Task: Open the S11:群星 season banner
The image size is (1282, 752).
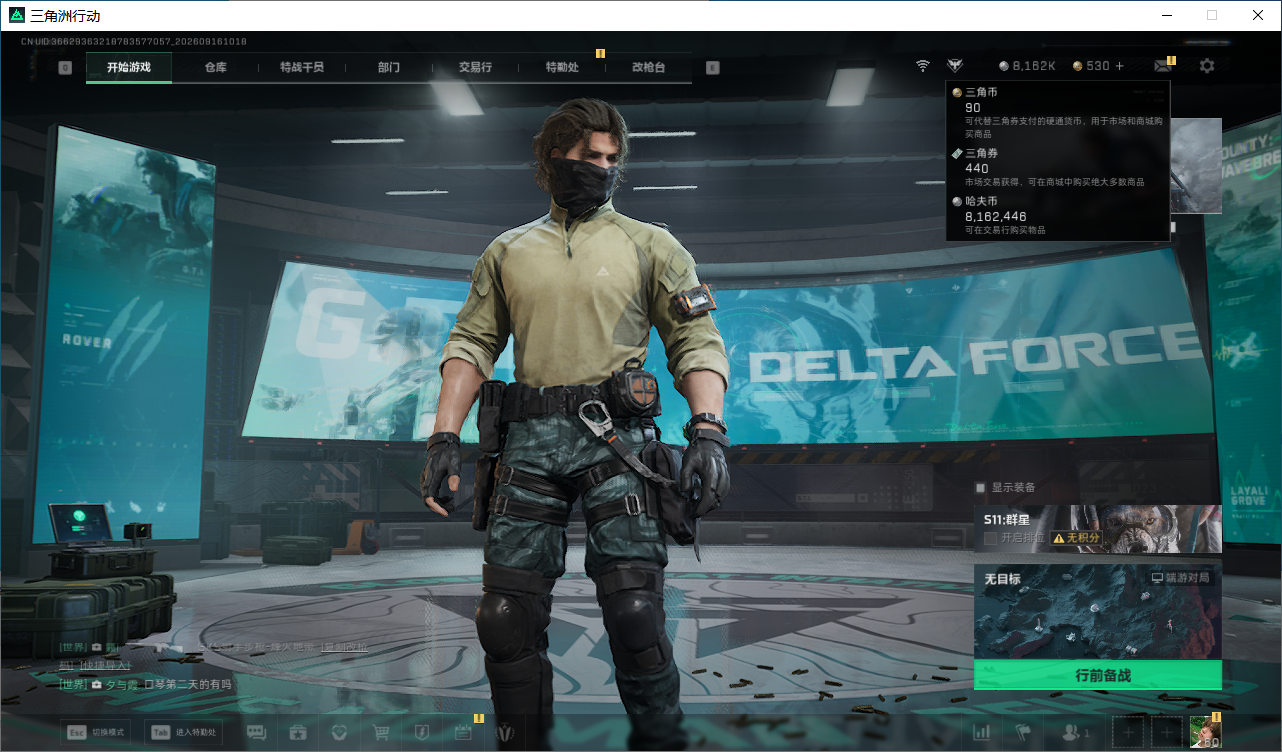Action: coord(1098,529)
